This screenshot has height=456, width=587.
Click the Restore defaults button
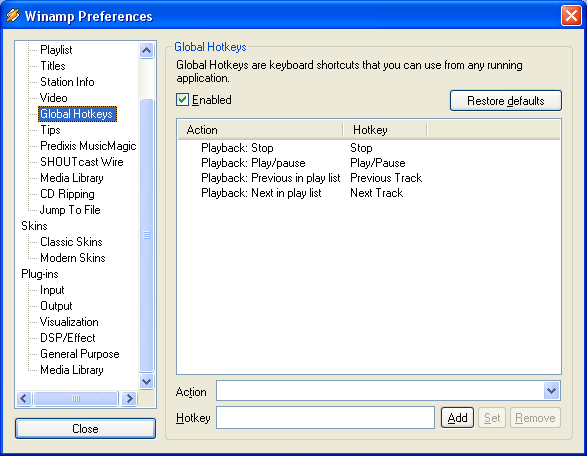pyautogui.click(x=506, y=101)
